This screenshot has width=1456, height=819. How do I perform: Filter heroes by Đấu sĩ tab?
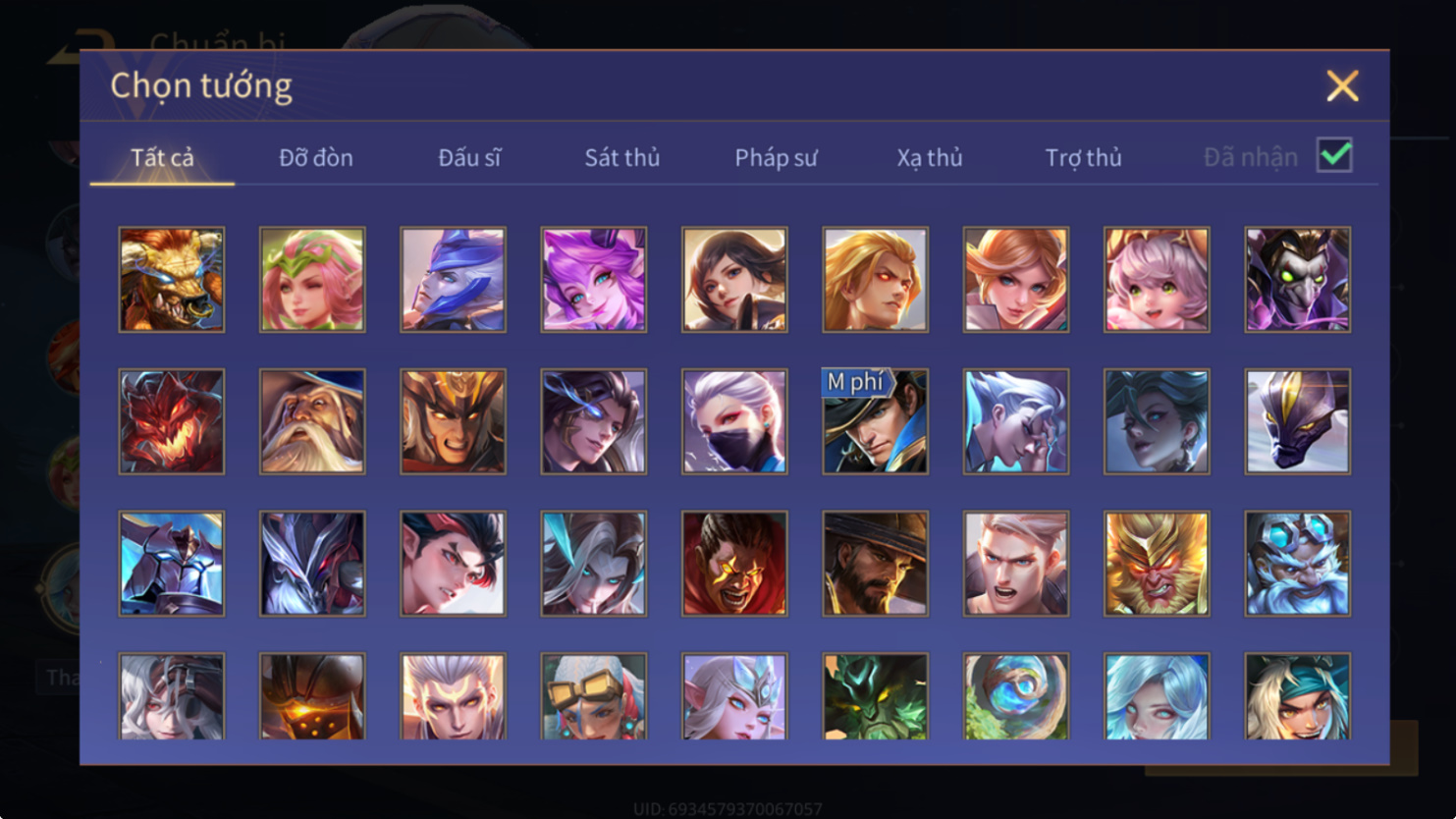[x=469, y=157]
